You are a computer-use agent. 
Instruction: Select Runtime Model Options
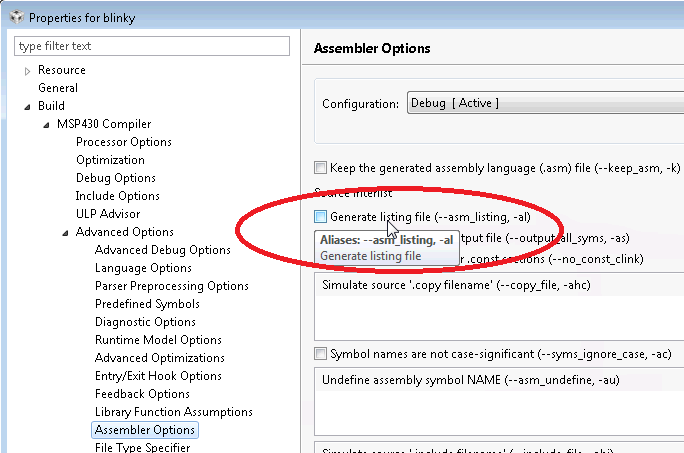pos(158,340)
